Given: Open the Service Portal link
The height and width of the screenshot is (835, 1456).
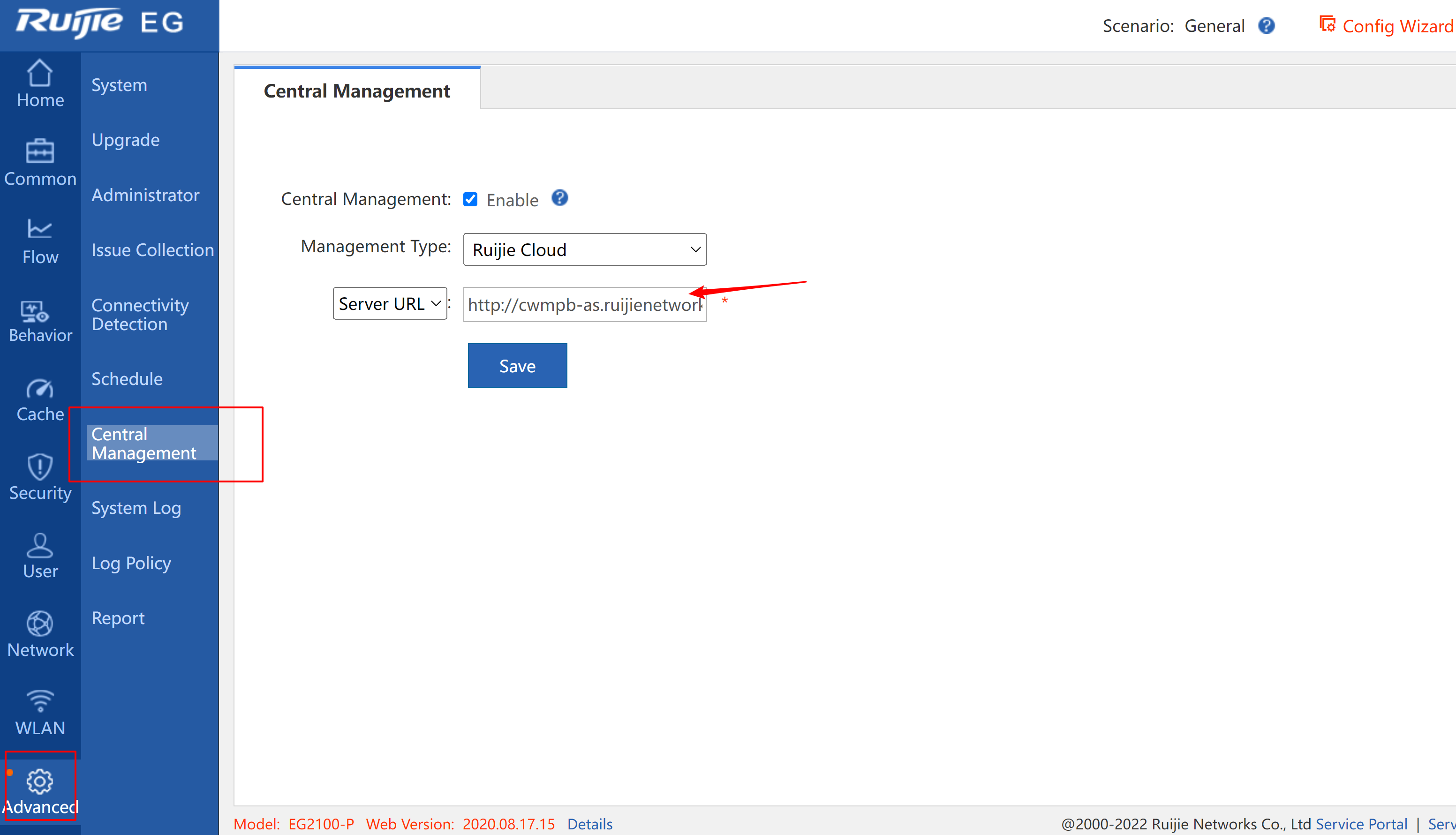Looking at the screenshot, I should 1361,824.
